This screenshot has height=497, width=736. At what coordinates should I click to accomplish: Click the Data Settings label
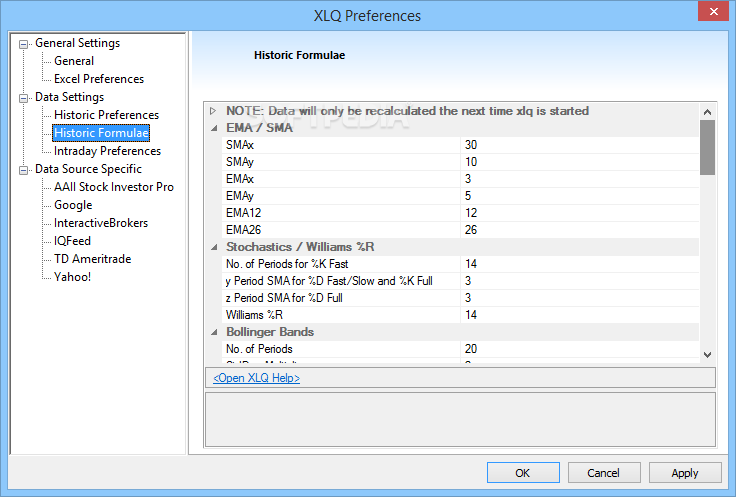pos(69,97)
